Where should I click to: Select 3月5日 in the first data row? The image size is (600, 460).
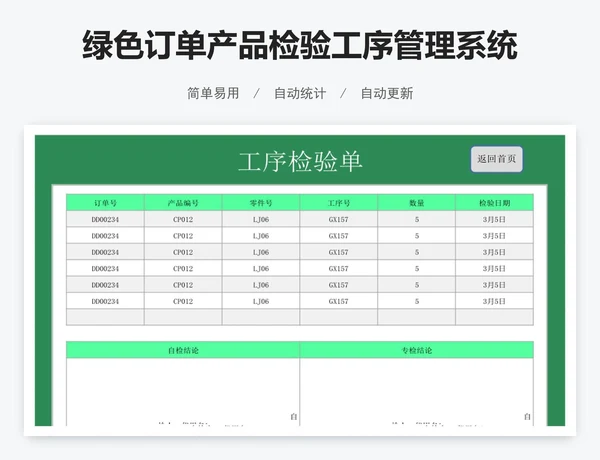click(494, 220)
